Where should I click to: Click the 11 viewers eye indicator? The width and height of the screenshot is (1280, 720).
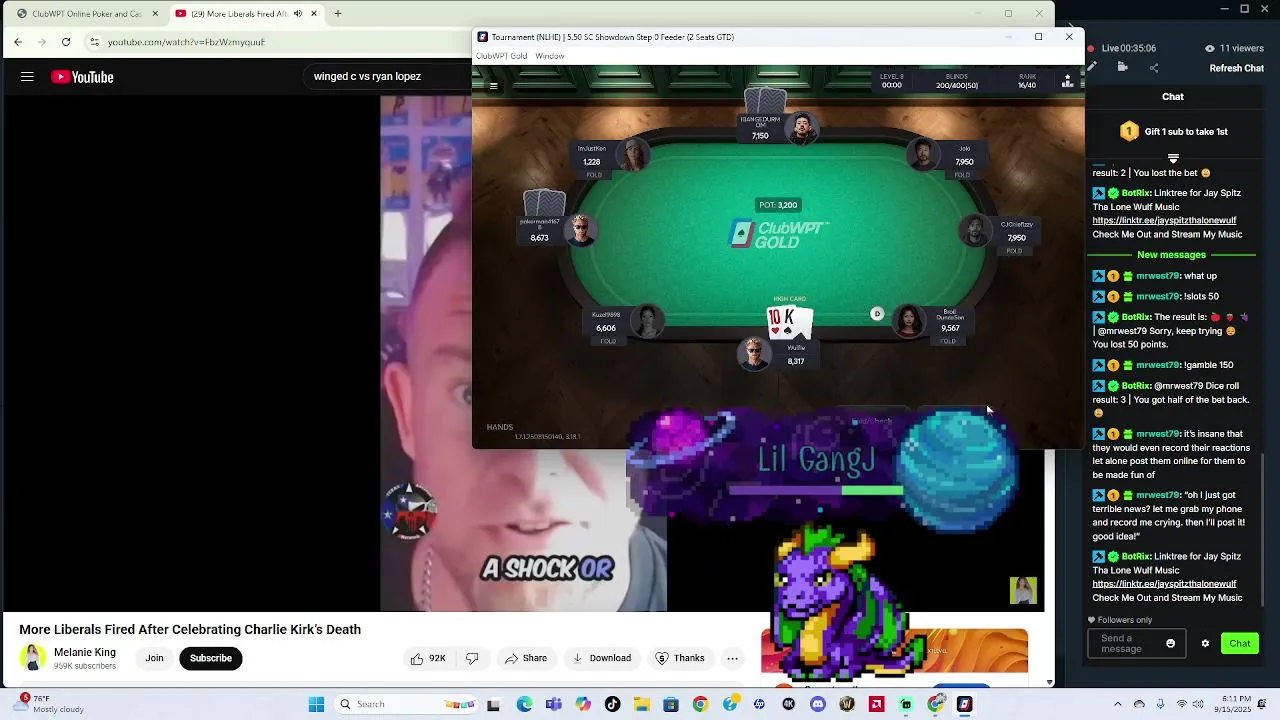pyautogui.click(x=1235, y=48)
